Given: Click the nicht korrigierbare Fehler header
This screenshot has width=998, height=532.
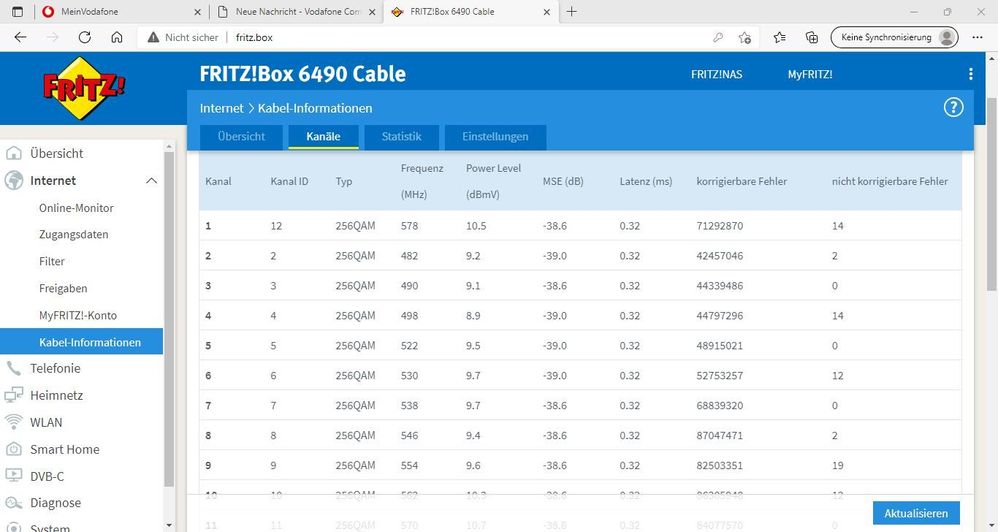Looking at the screenshot, I should pos(890,181).
